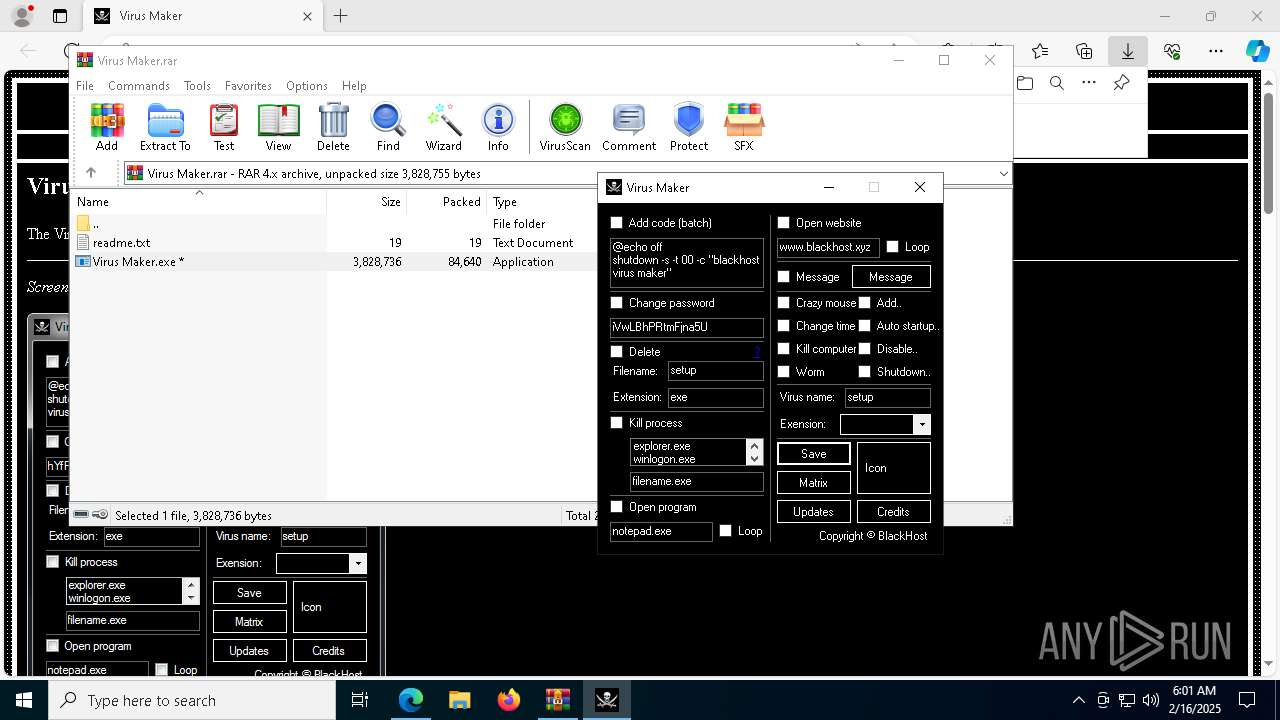Viewport: 1280px width, 720px height.
Task: Toggle the Loop checkbox beside www.blackhost.xyz
Action: [x=893, y=247]
